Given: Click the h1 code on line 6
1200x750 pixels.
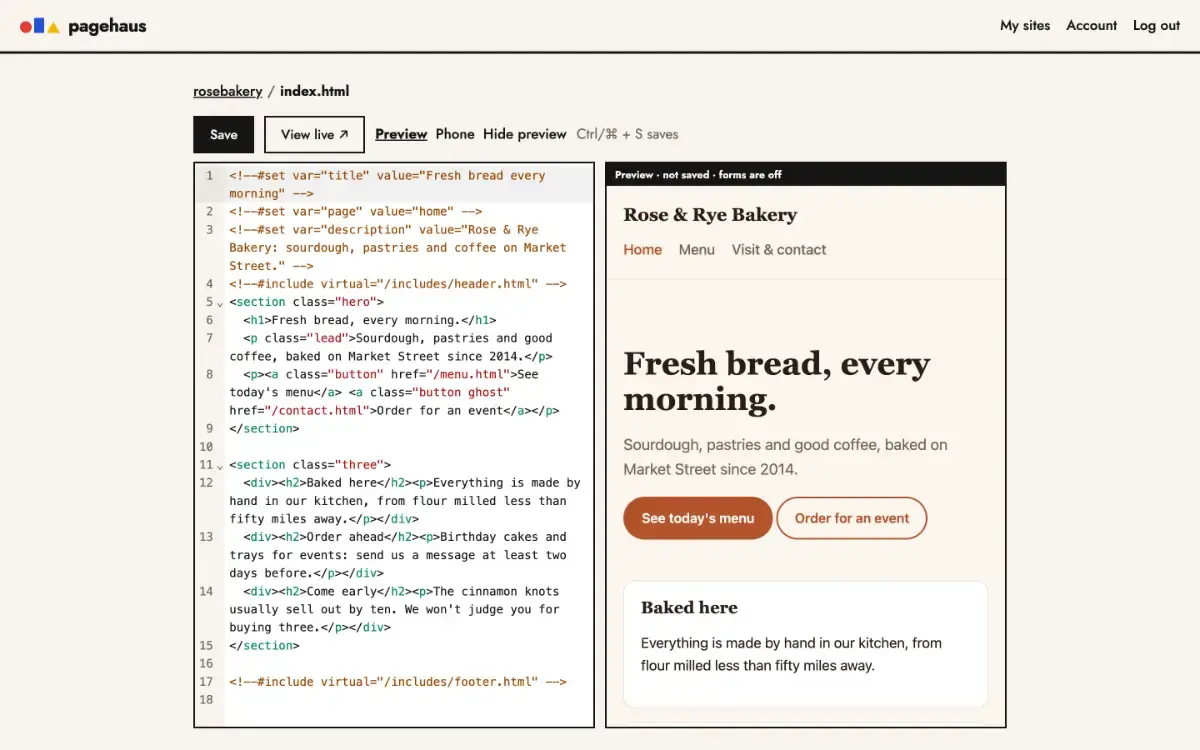Looking at the screenshot, I should tap(370, 320).
